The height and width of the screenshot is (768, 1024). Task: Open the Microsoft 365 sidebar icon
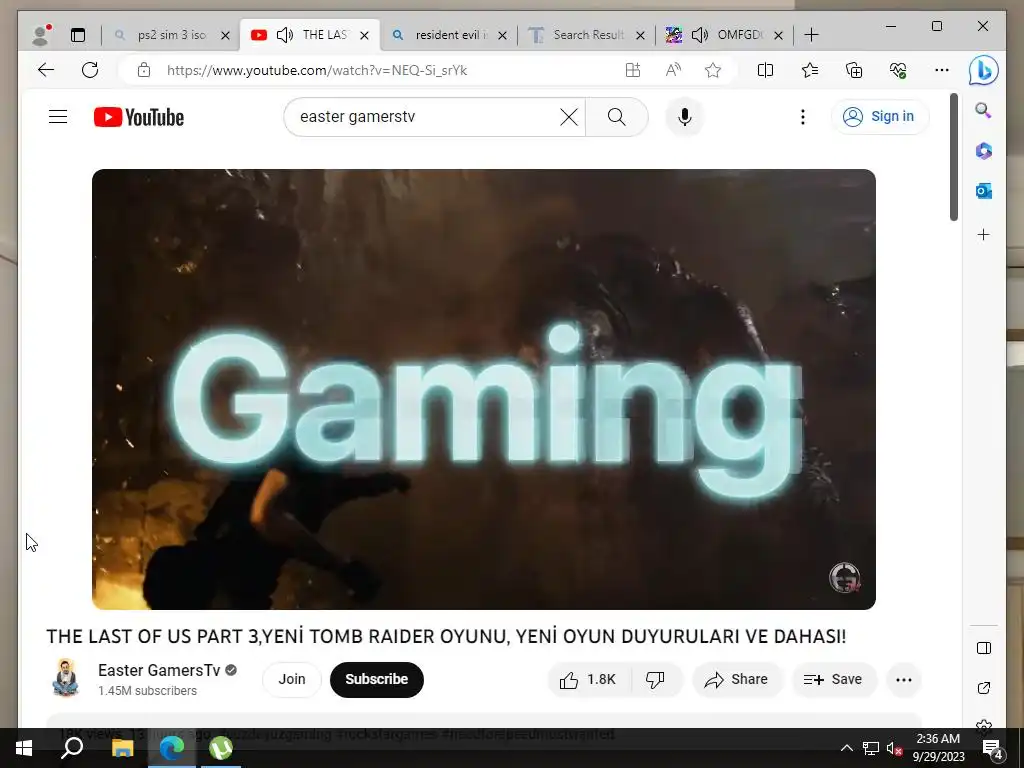tap(984, 151)
